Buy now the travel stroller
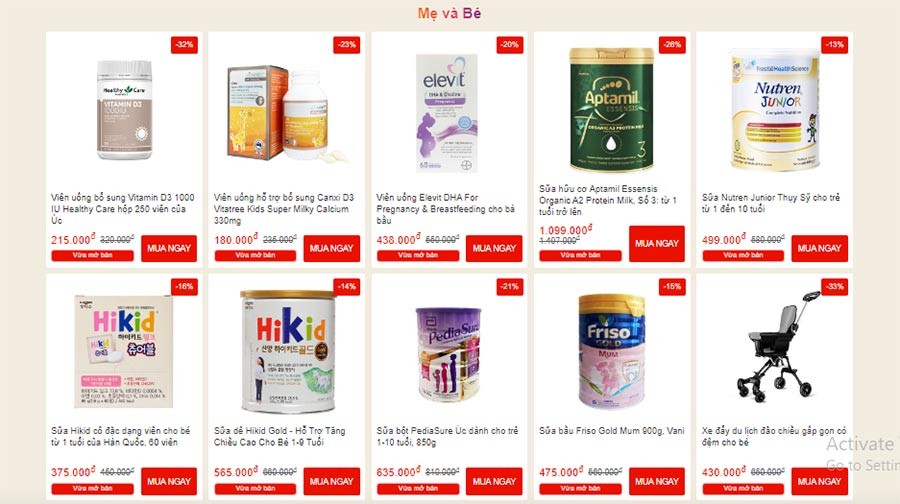 (x=819, y=482)
